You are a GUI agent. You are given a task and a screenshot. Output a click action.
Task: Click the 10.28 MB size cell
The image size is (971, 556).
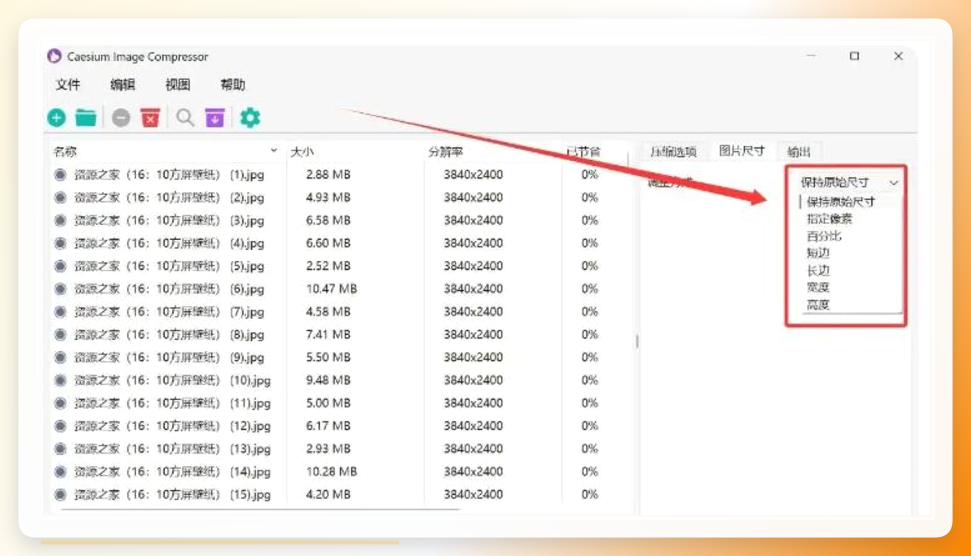tap(331, 472)
